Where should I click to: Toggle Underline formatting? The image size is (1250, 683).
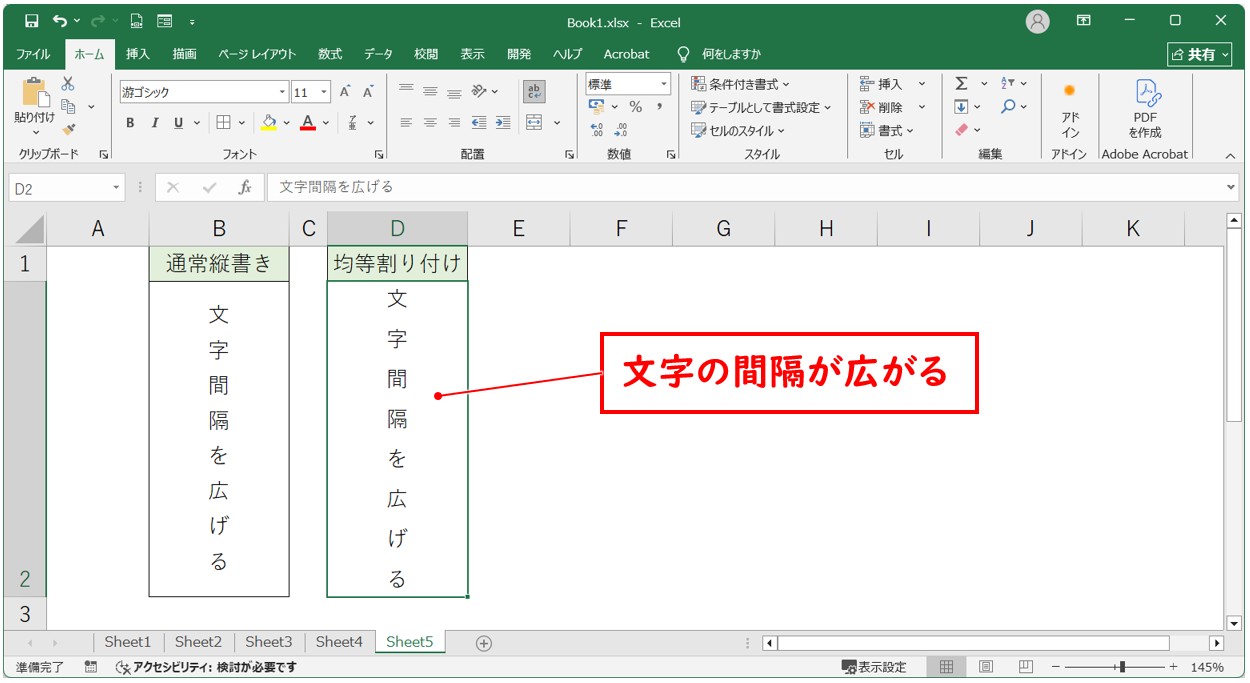pyautogui.click(x=179, y=123)
